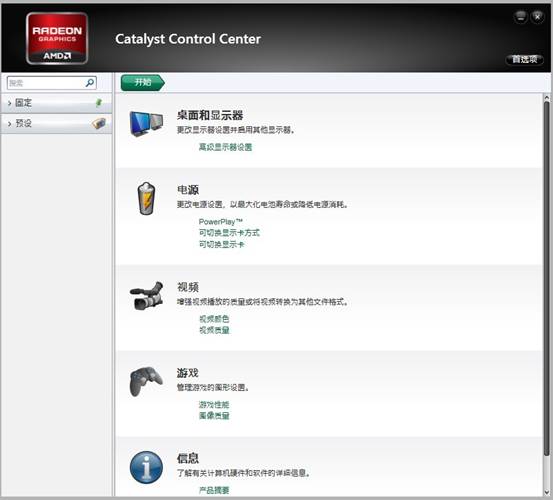
Task: Open the desktop and displays monitor icon
Action: 146,123
